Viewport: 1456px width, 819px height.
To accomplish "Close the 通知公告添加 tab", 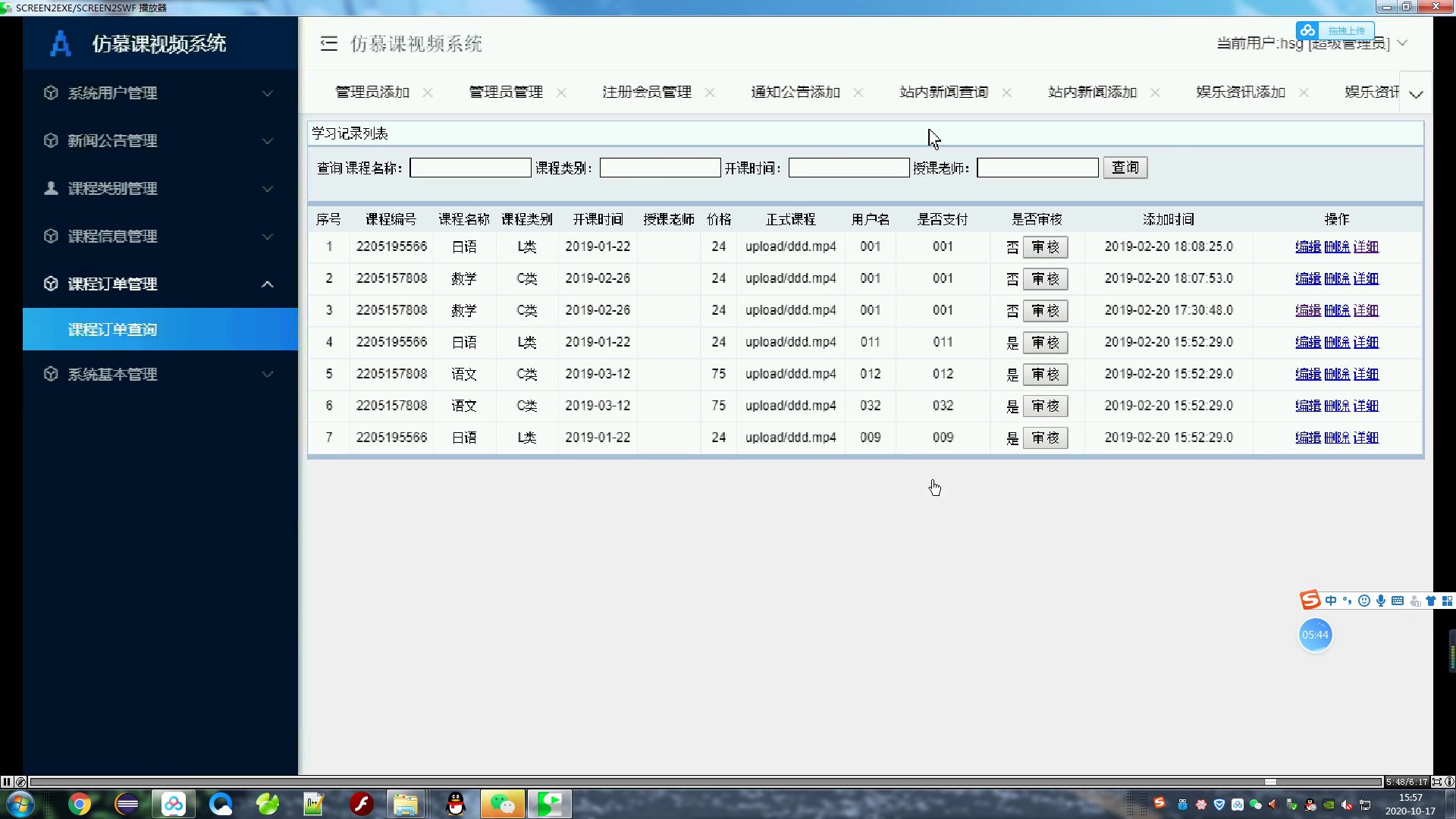I will pyautogui.click(x=858, y=93).
